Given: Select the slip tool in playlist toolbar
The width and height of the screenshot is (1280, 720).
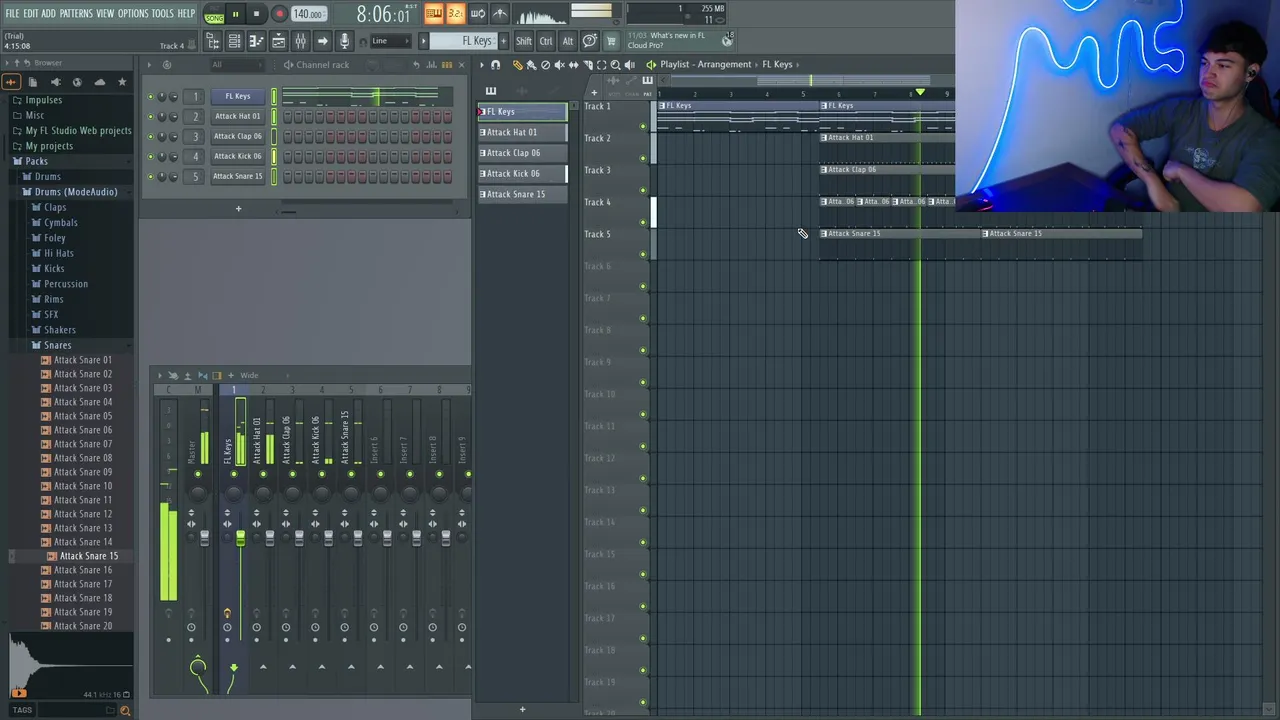Looking at the screenshot, I should point(573,64).
